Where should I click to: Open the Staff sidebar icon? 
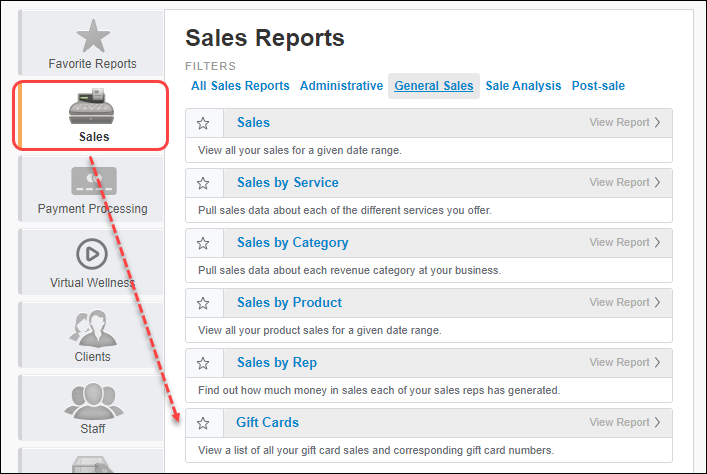[93, 400]
